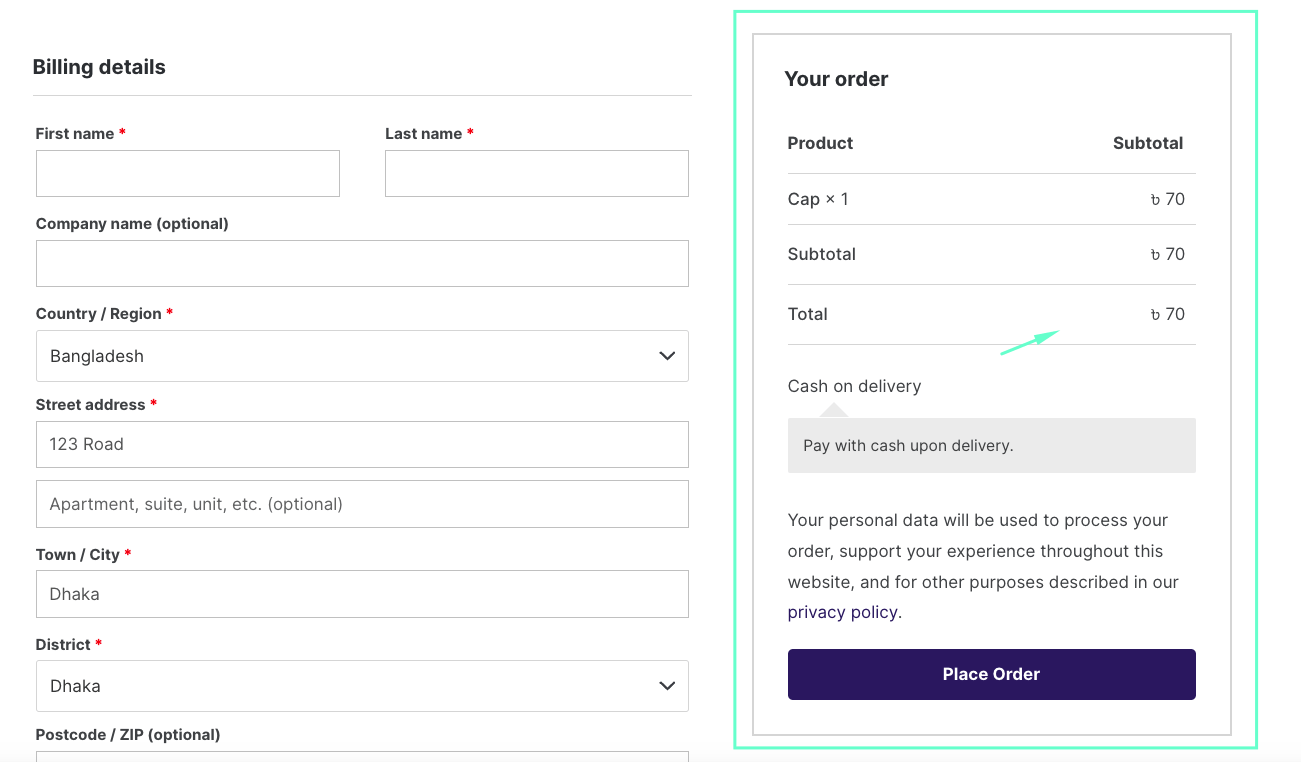The width and height of the screenshot is (1301, 762).
Task: Open the District selection dropdown
Action: (362, 686)
